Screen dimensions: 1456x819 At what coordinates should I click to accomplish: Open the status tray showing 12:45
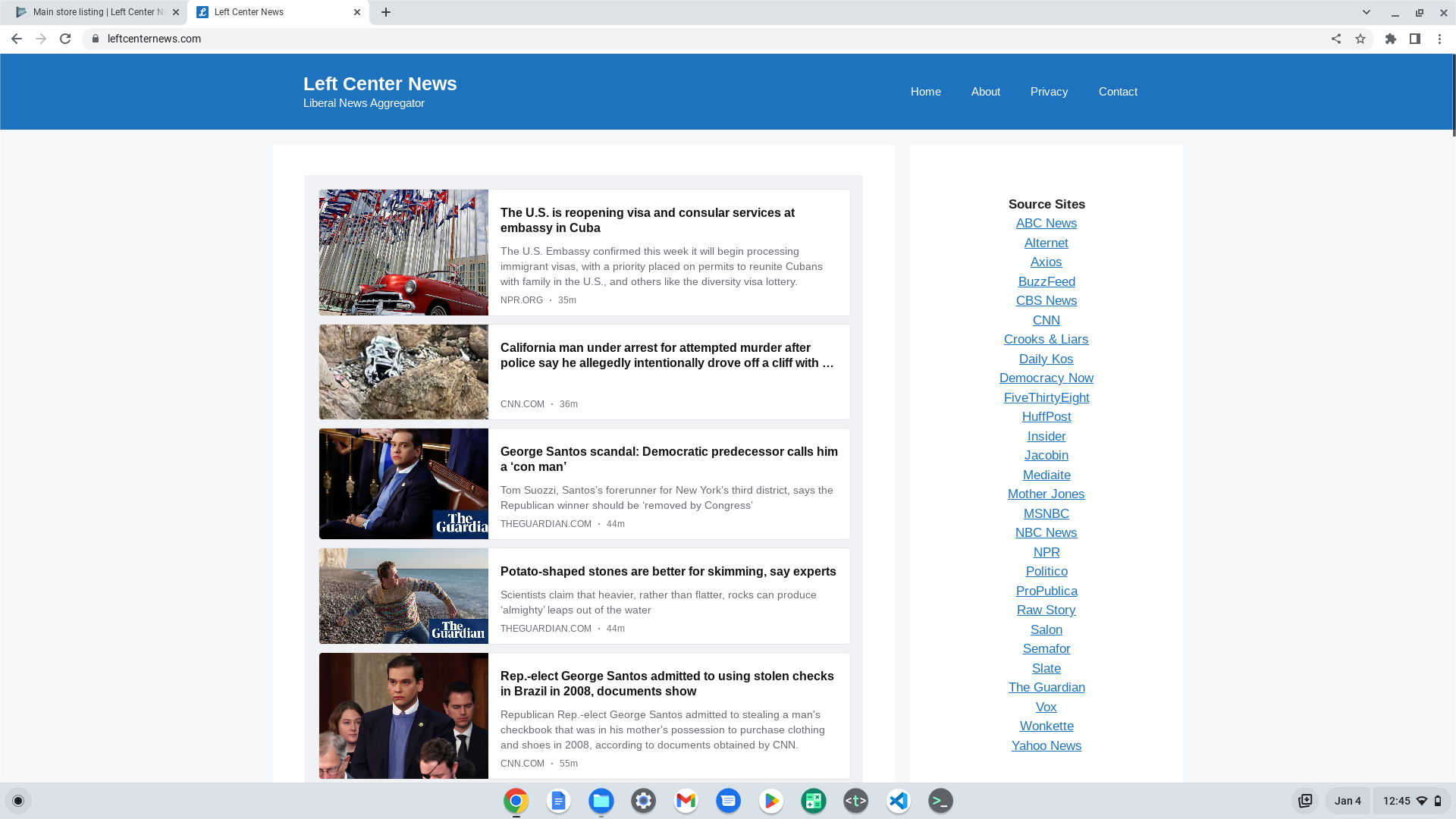tap(1411, 801)
